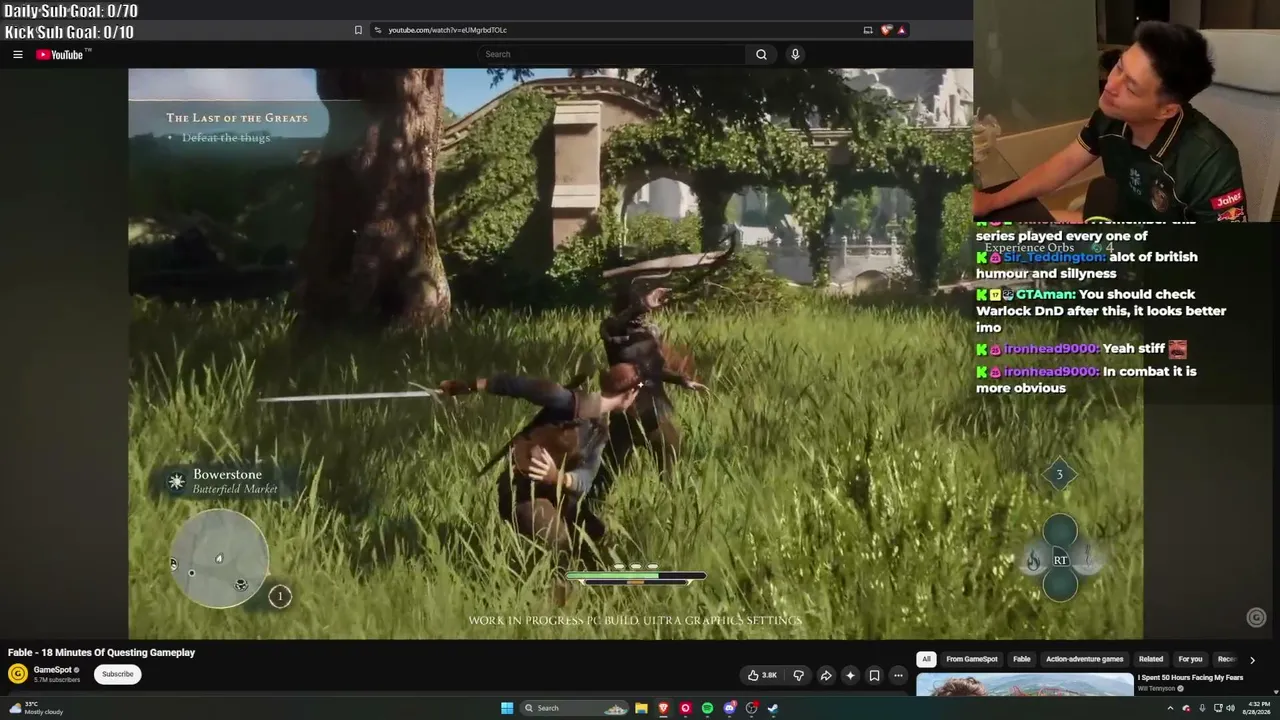Subscribe to the GameSpot channel
The image size is (1280, 720).
117,674
